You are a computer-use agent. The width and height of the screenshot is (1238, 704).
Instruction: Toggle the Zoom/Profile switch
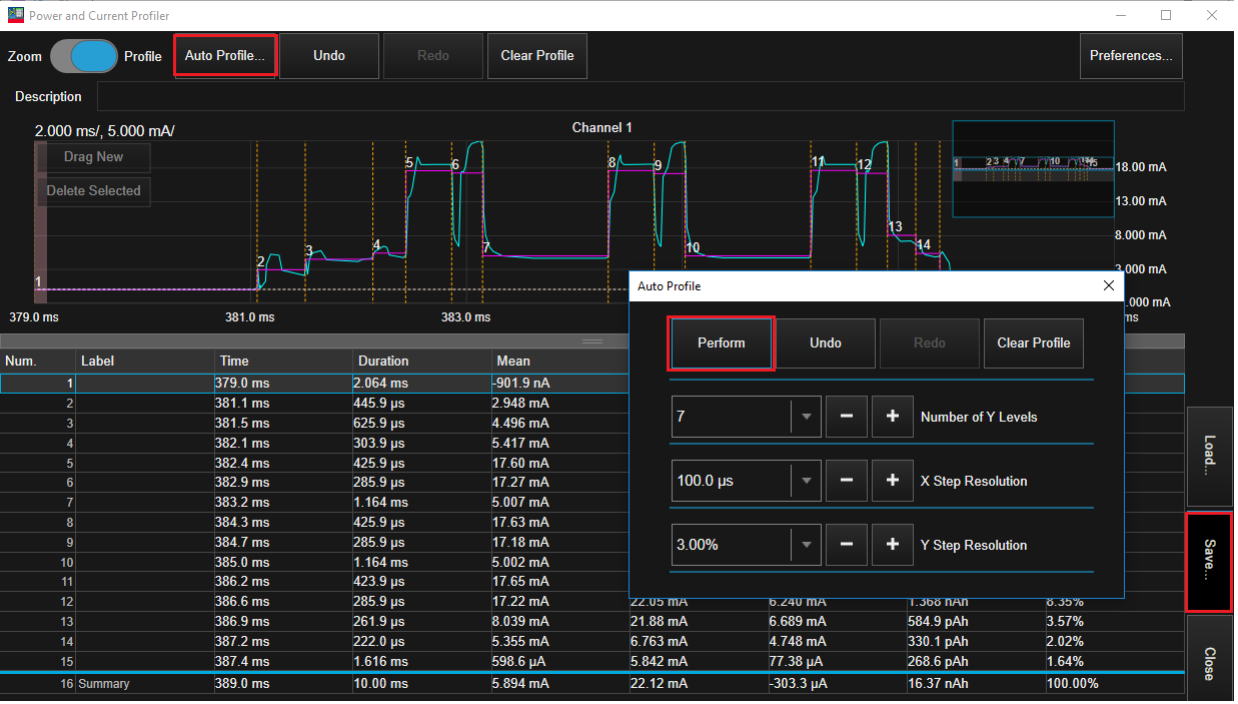click(84, 56)
